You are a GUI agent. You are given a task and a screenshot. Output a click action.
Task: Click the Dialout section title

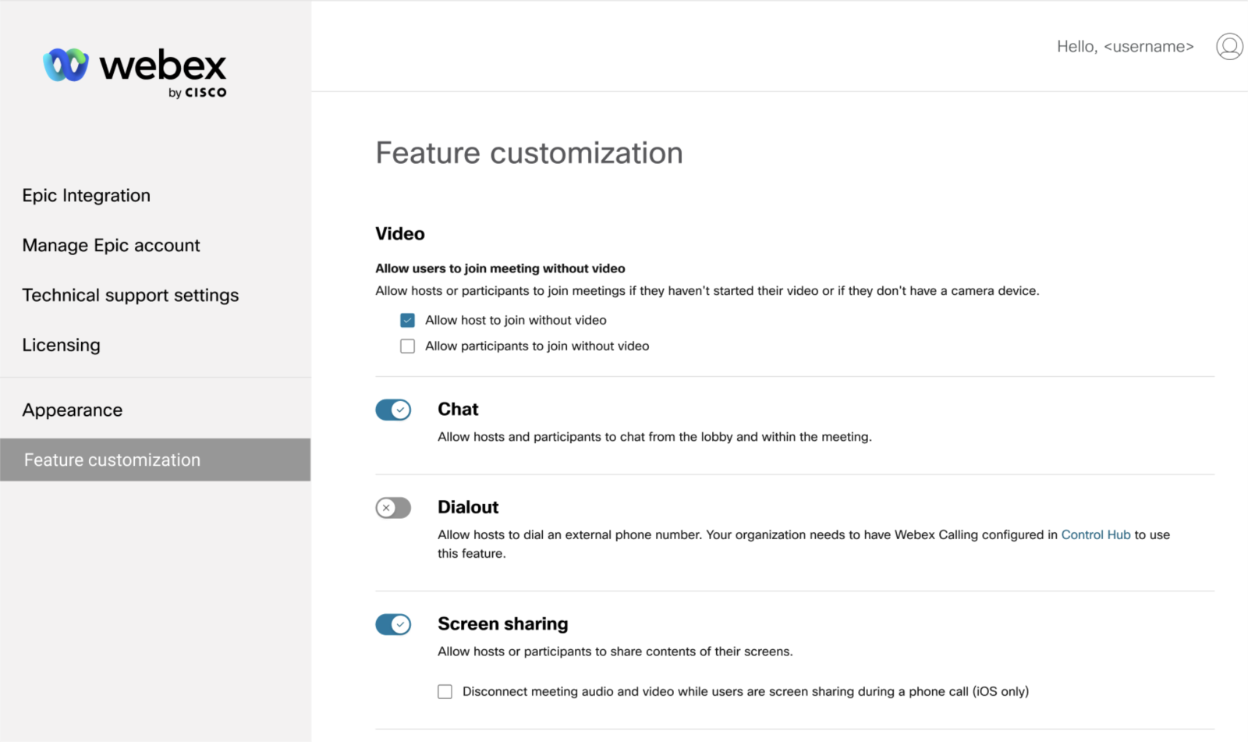468,507
